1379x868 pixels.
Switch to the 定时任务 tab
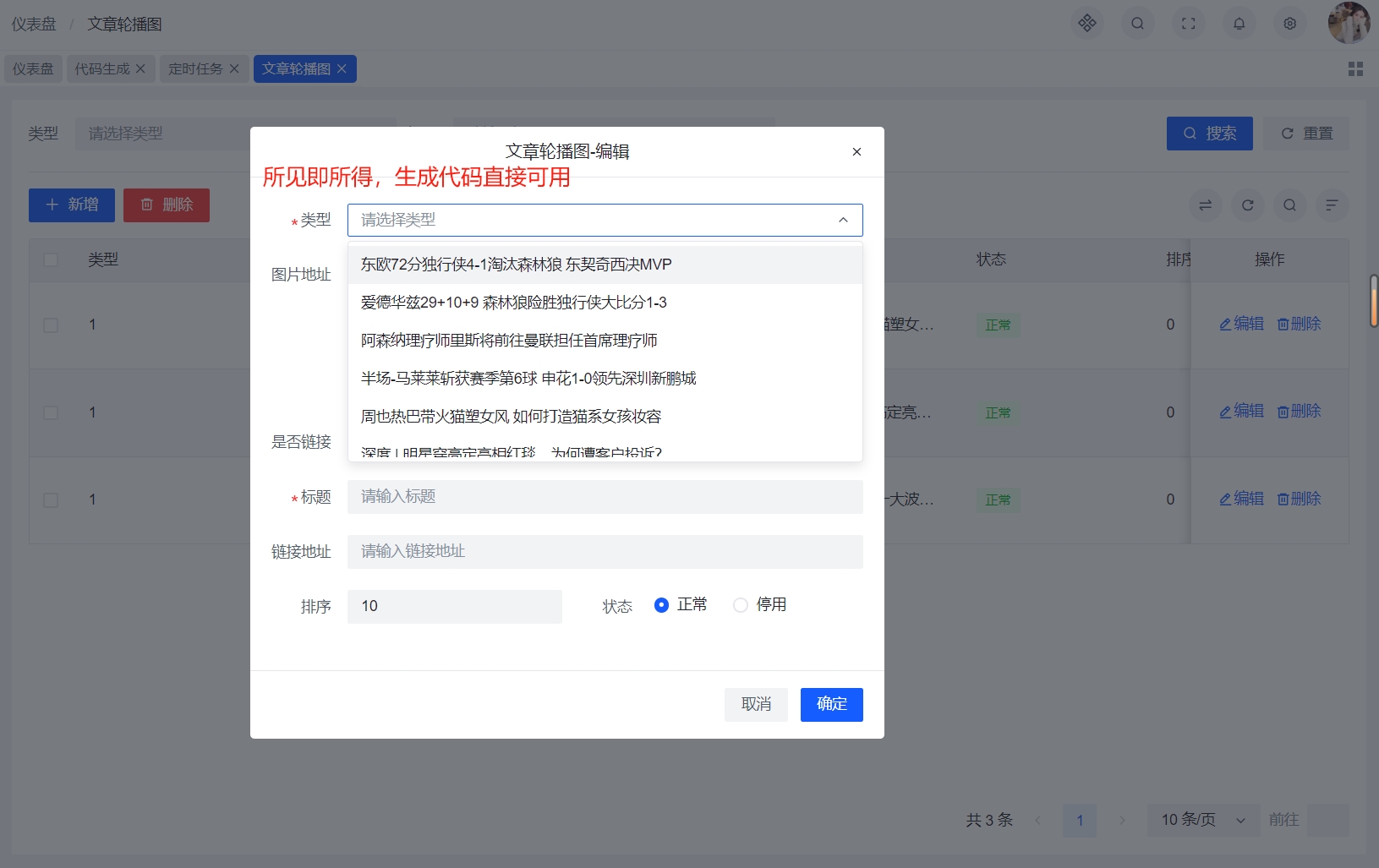(195, 69)
